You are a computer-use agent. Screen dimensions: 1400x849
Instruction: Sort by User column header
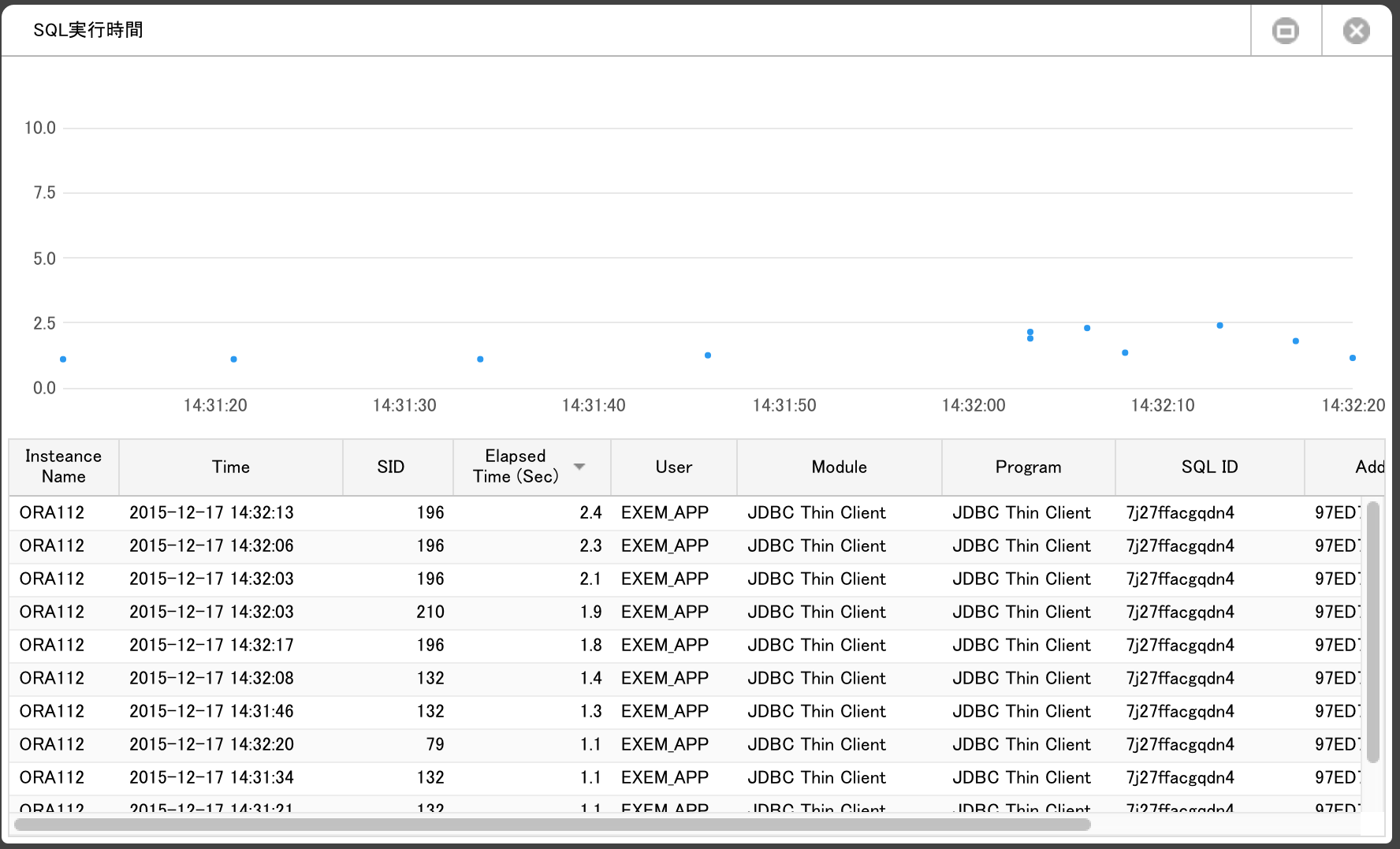click(x=674, y=467)
